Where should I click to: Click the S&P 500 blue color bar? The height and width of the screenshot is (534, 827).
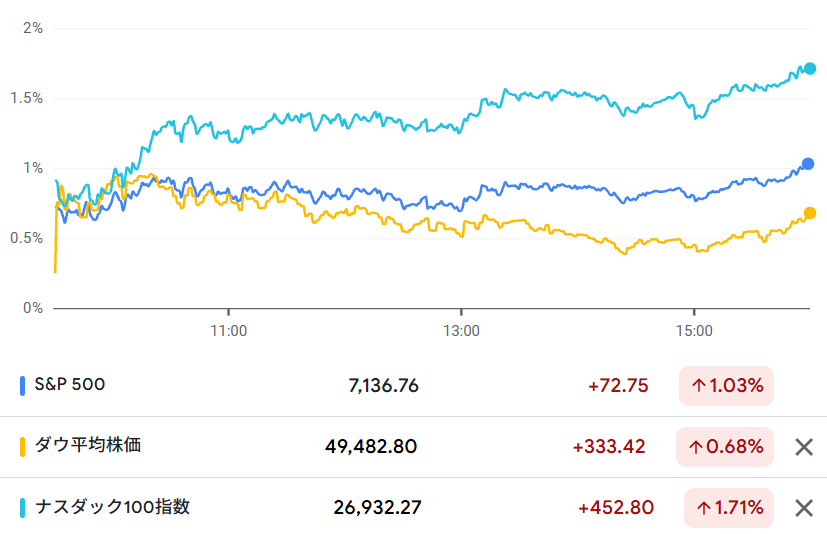[23, 385]
